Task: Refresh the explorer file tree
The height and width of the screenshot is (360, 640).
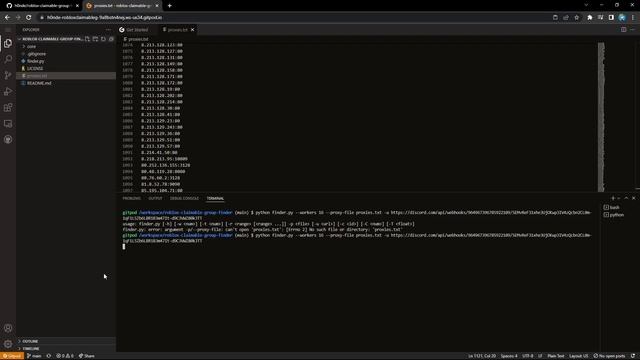Action: click(x=103, y=39)
